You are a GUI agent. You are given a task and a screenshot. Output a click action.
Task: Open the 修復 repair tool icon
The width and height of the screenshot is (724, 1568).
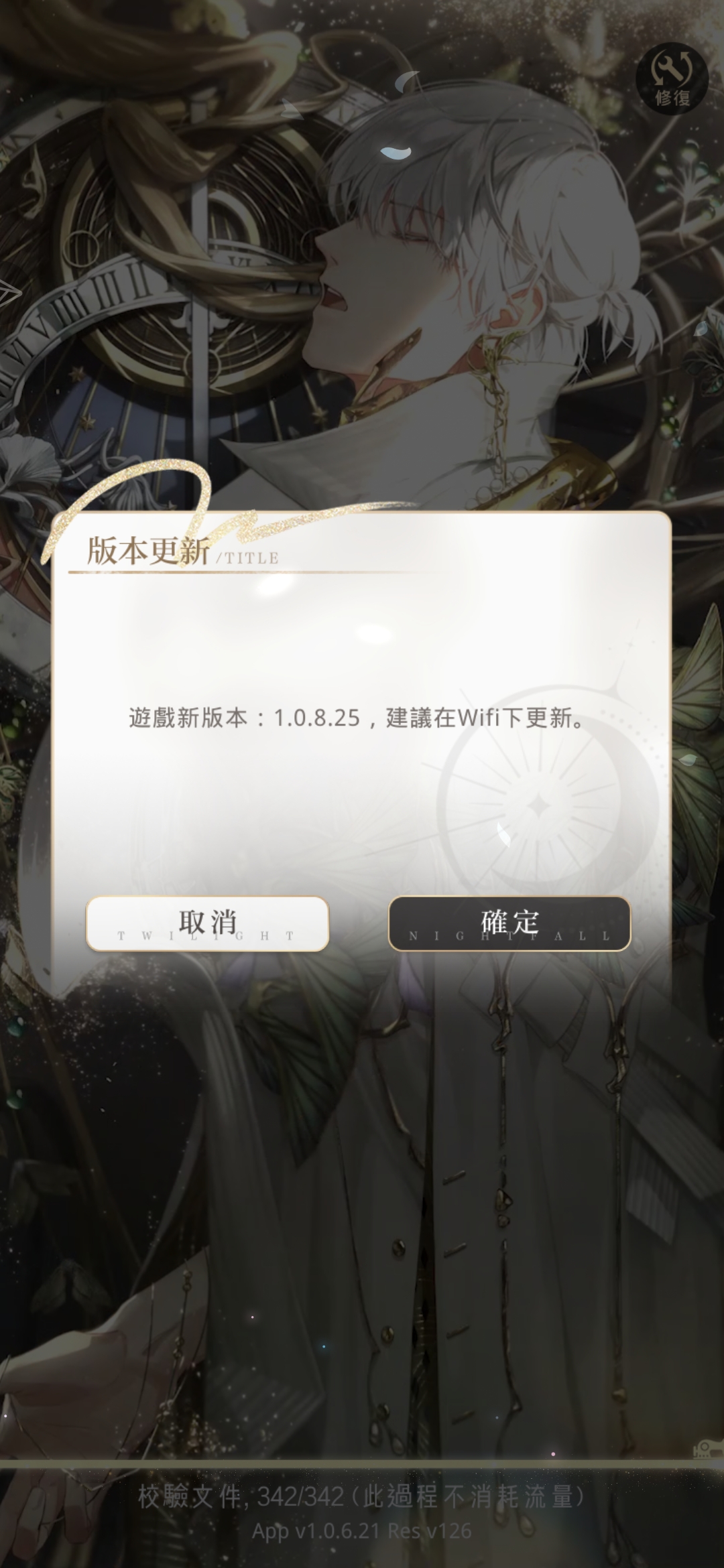coord(672,78)
